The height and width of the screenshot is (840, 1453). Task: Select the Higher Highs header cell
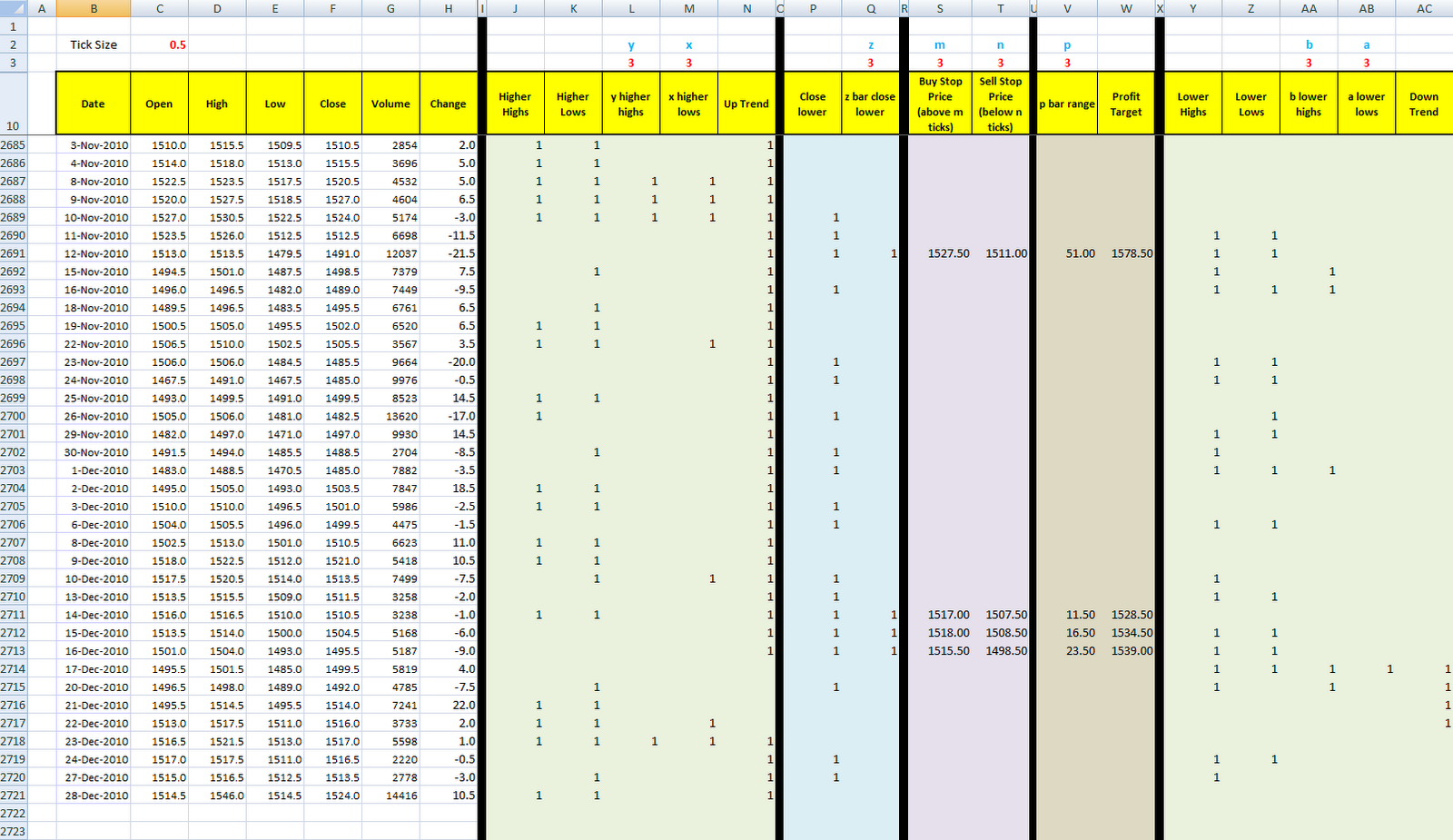[x=514, y=103]
